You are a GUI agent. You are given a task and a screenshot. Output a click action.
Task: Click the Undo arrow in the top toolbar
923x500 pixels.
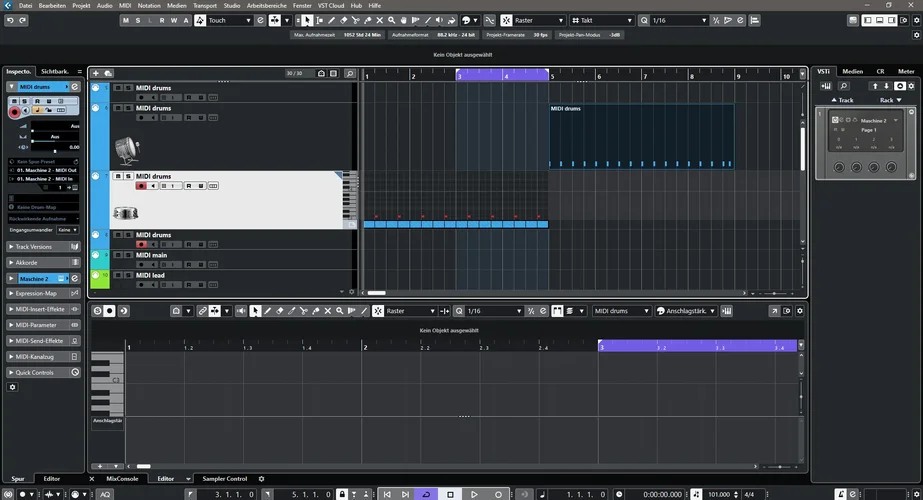pyautogui.click(x=10, y=20)
